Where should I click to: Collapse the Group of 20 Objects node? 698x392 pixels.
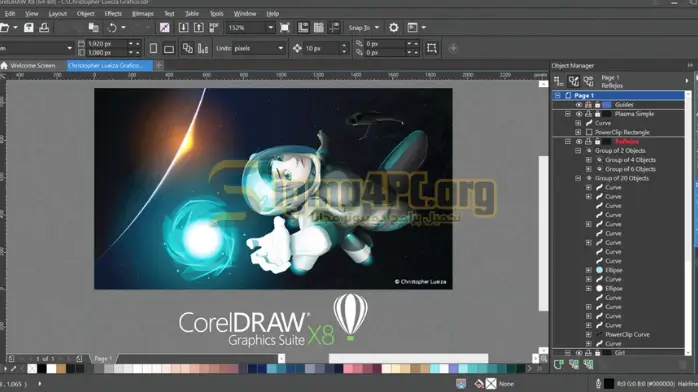578,178
